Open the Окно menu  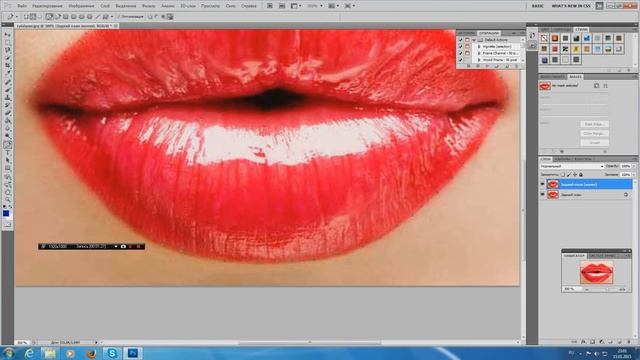point(231,6)
